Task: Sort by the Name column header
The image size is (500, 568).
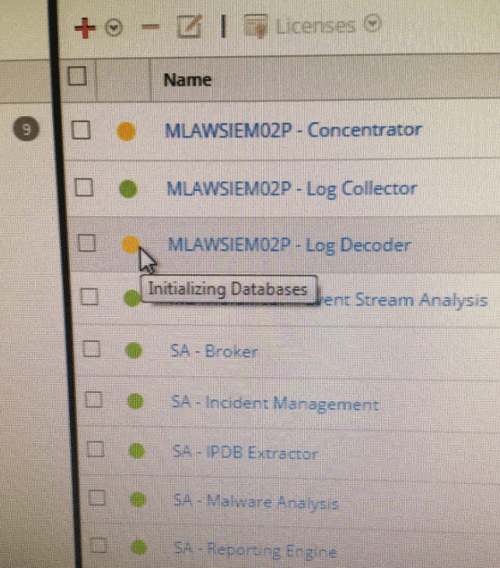Action: click(x=187, y=80)
